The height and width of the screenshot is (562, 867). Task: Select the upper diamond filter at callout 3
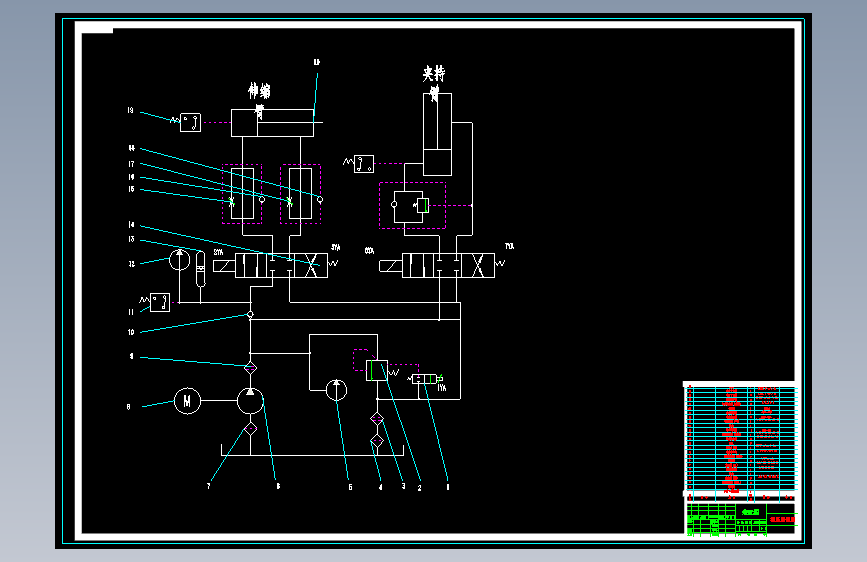(x=377, y=419)
